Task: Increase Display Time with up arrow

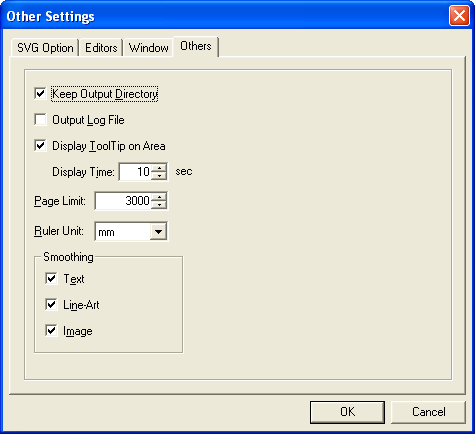Action: point(159,168)
